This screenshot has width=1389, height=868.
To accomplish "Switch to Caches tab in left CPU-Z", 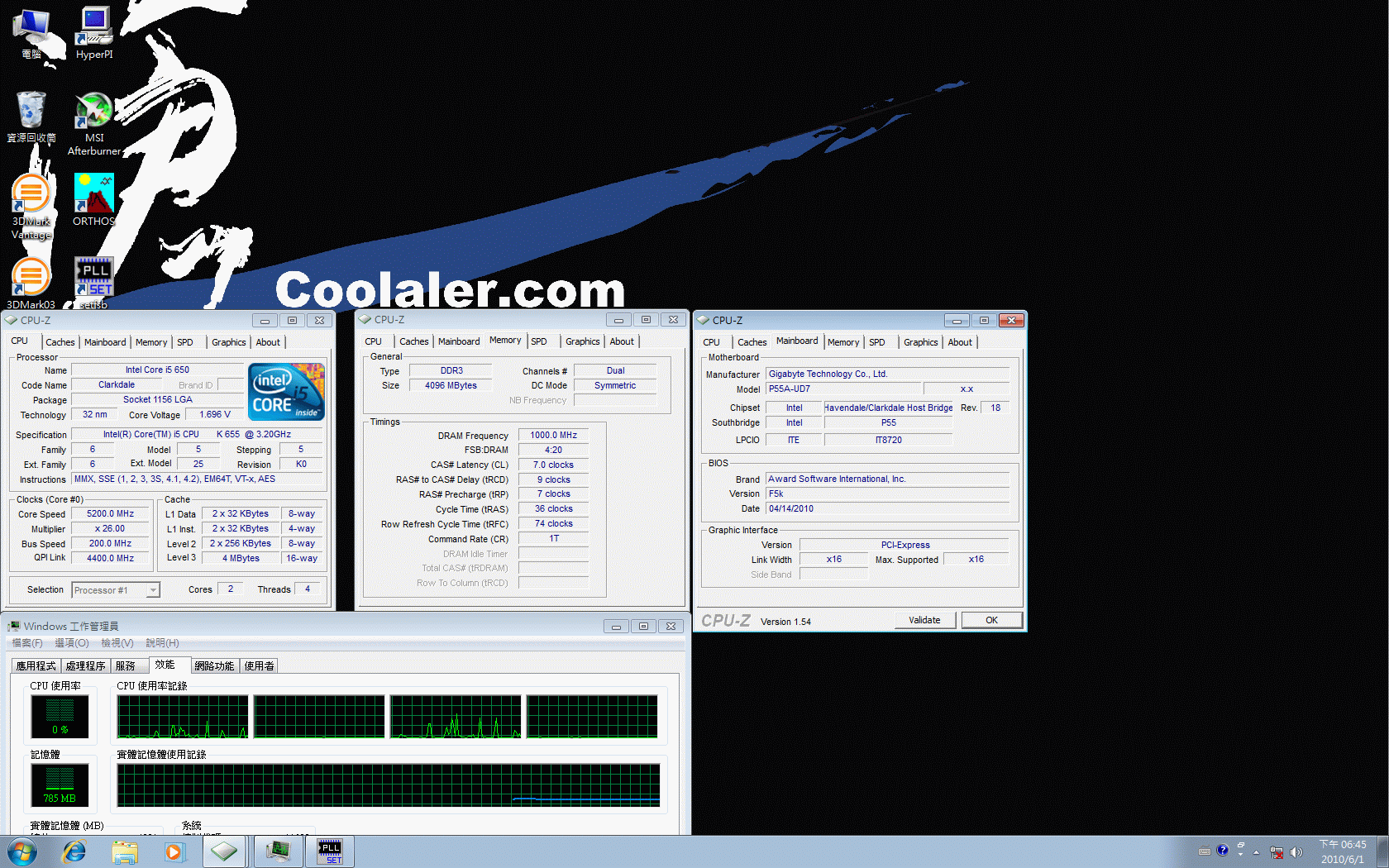I will click(60, 342).
